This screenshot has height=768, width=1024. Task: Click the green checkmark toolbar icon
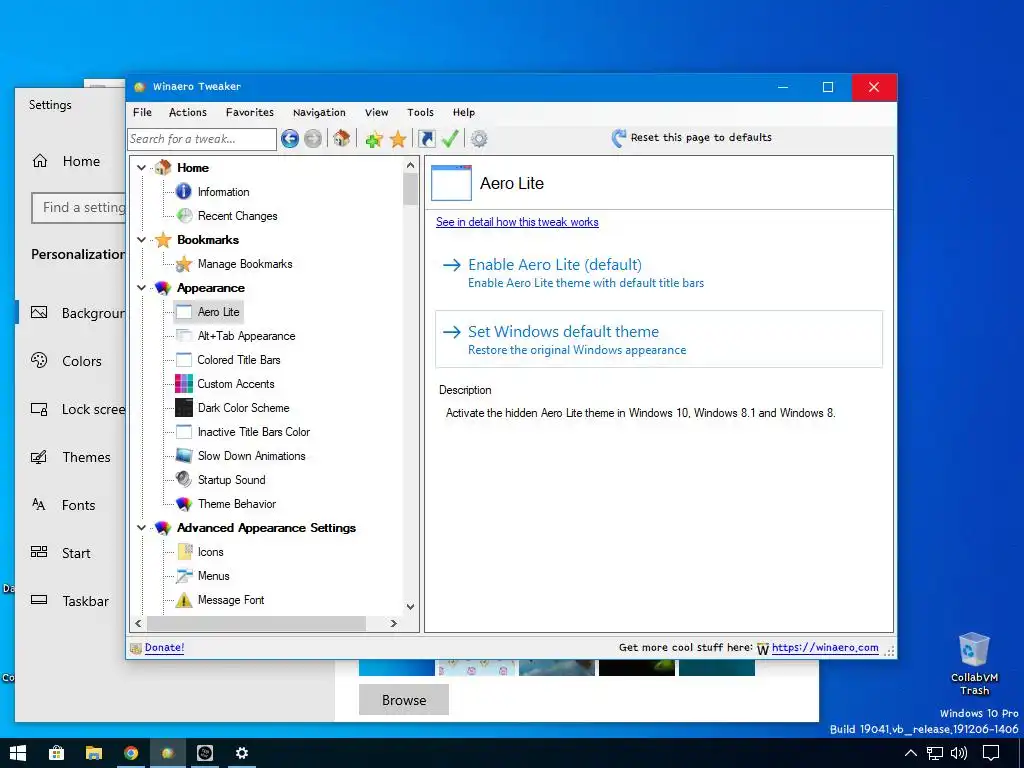(x=449, y=138)
